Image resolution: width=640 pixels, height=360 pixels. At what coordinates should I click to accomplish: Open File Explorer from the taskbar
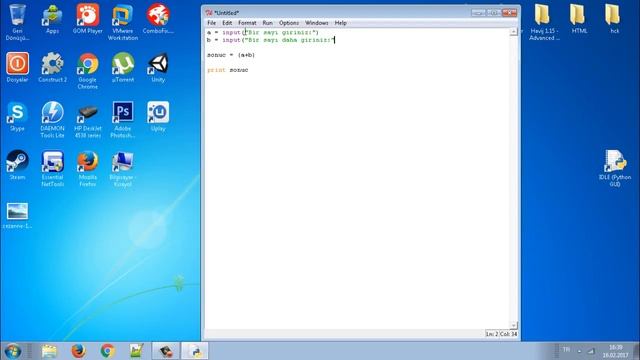click(x=49, y=351)
